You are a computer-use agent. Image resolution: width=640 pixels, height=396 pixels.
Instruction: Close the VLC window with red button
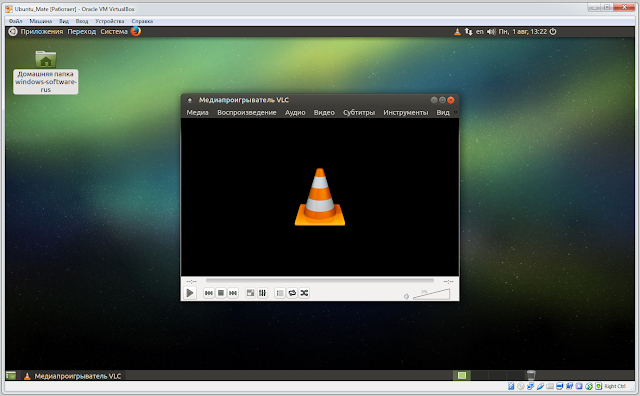click(451, 100)
